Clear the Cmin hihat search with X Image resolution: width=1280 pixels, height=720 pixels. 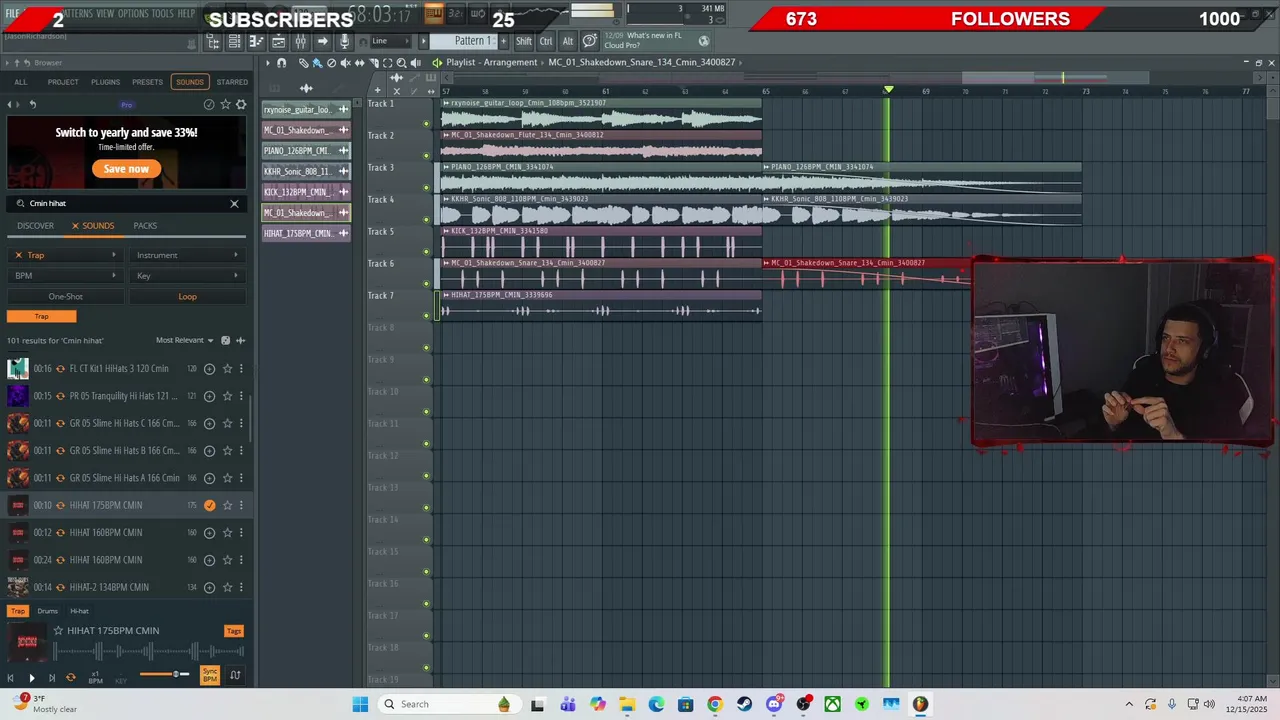tap(234, 203)
